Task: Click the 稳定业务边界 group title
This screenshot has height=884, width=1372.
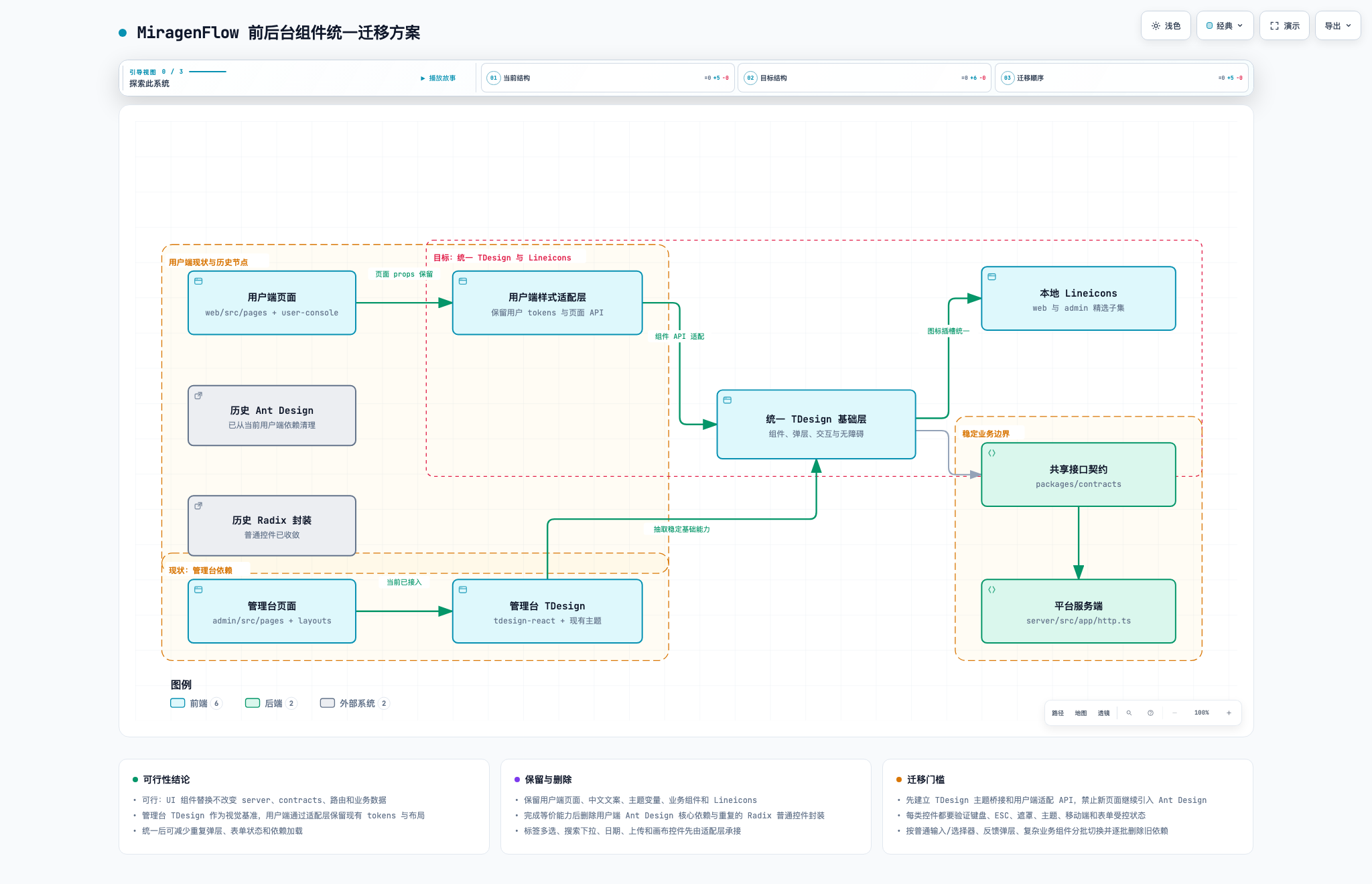Action: 985,434
